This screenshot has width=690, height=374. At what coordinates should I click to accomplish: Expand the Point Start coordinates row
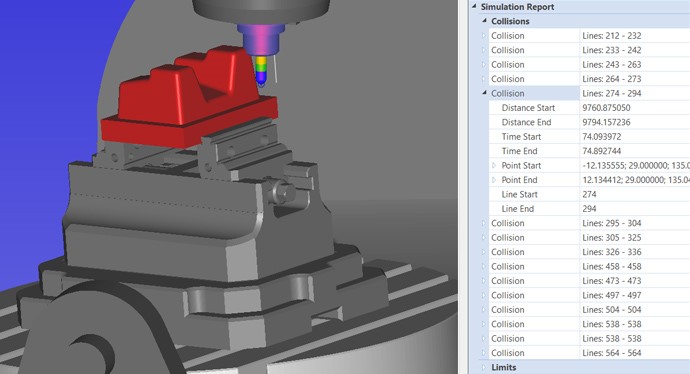tap(494, 165)
